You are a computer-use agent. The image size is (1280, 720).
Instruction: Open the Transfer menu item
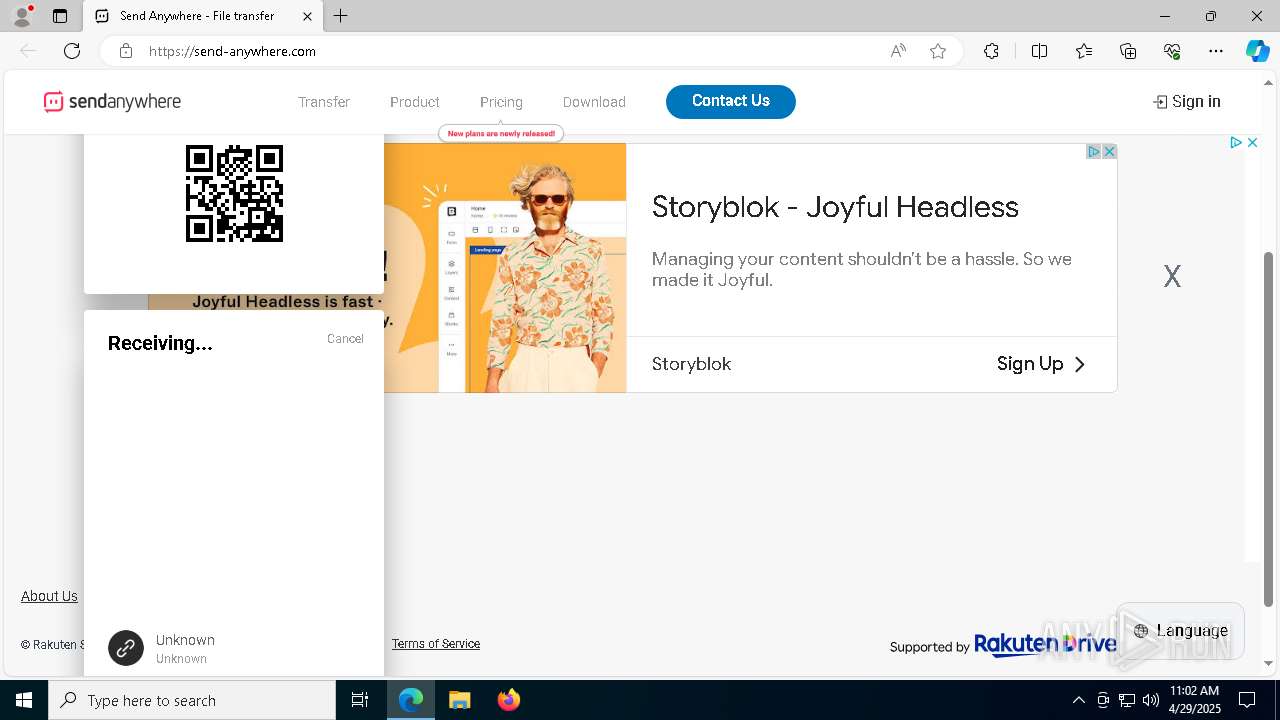(324, 102)
